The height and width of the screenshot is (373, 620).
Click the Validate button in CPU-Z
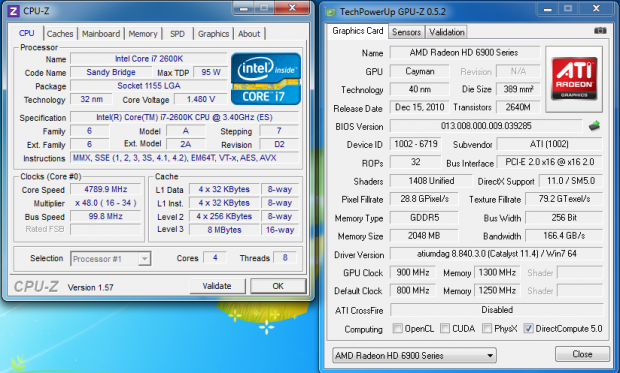pos(217,286)
